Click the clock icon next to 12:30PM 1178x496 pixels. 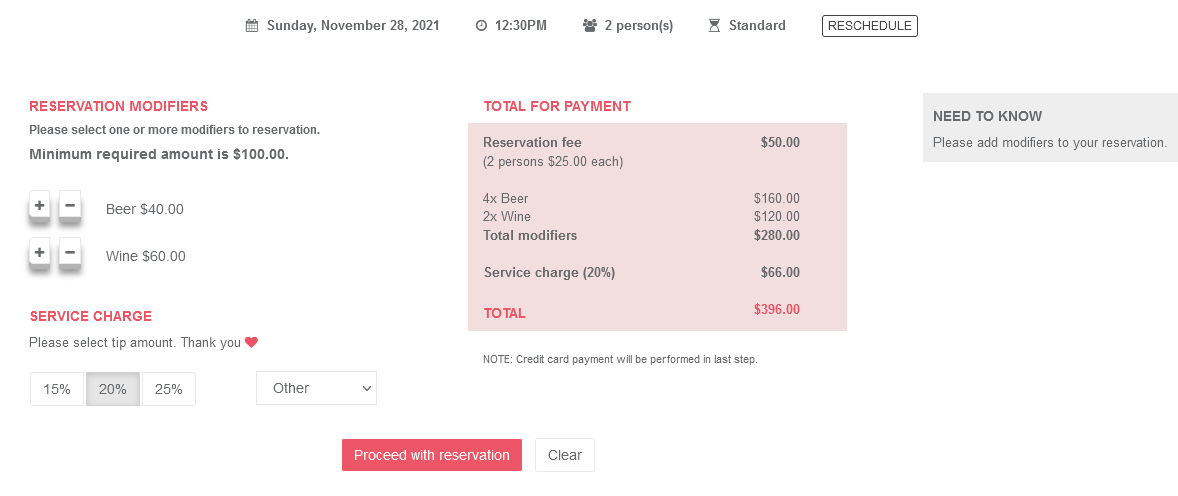pos(482,26)
